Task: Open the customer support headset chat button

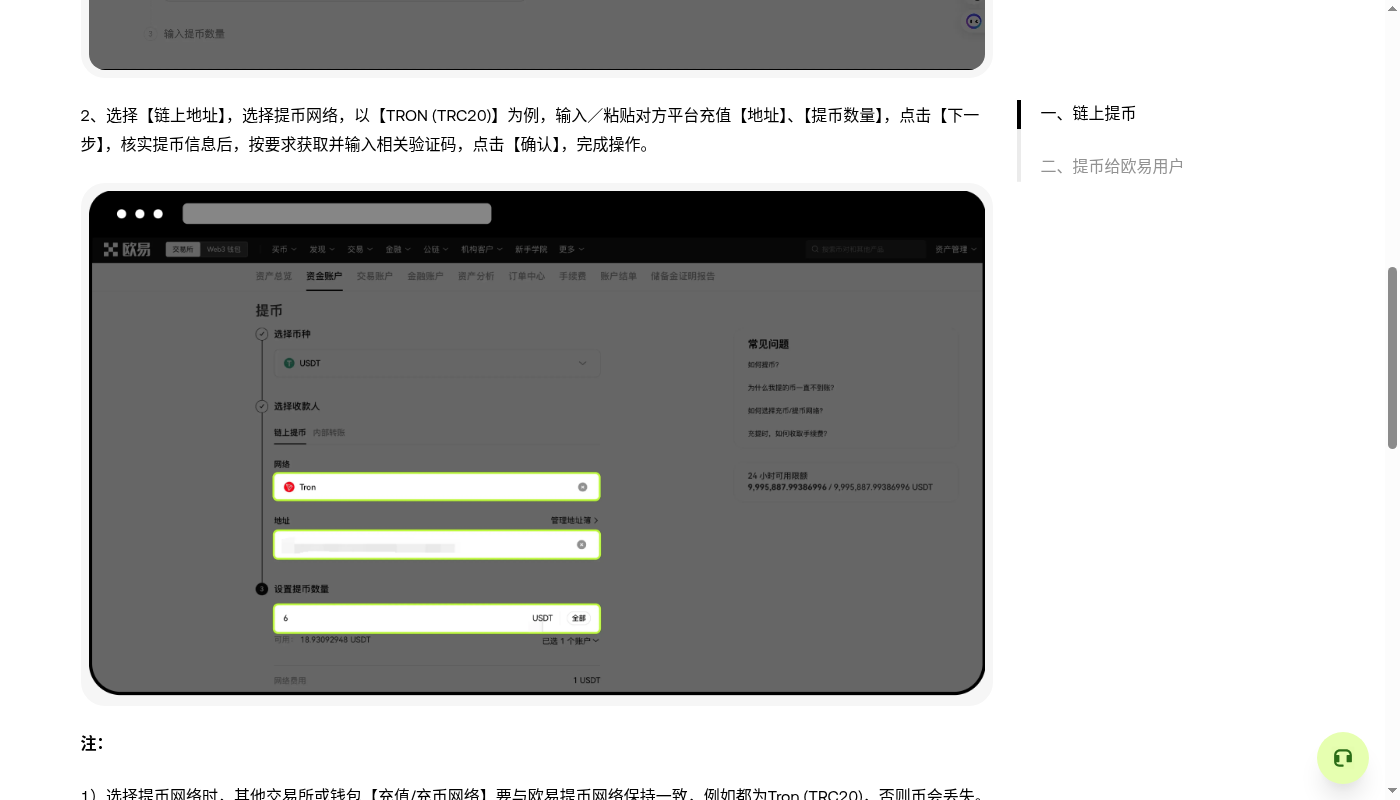Action: click(x=1343, y=758)
